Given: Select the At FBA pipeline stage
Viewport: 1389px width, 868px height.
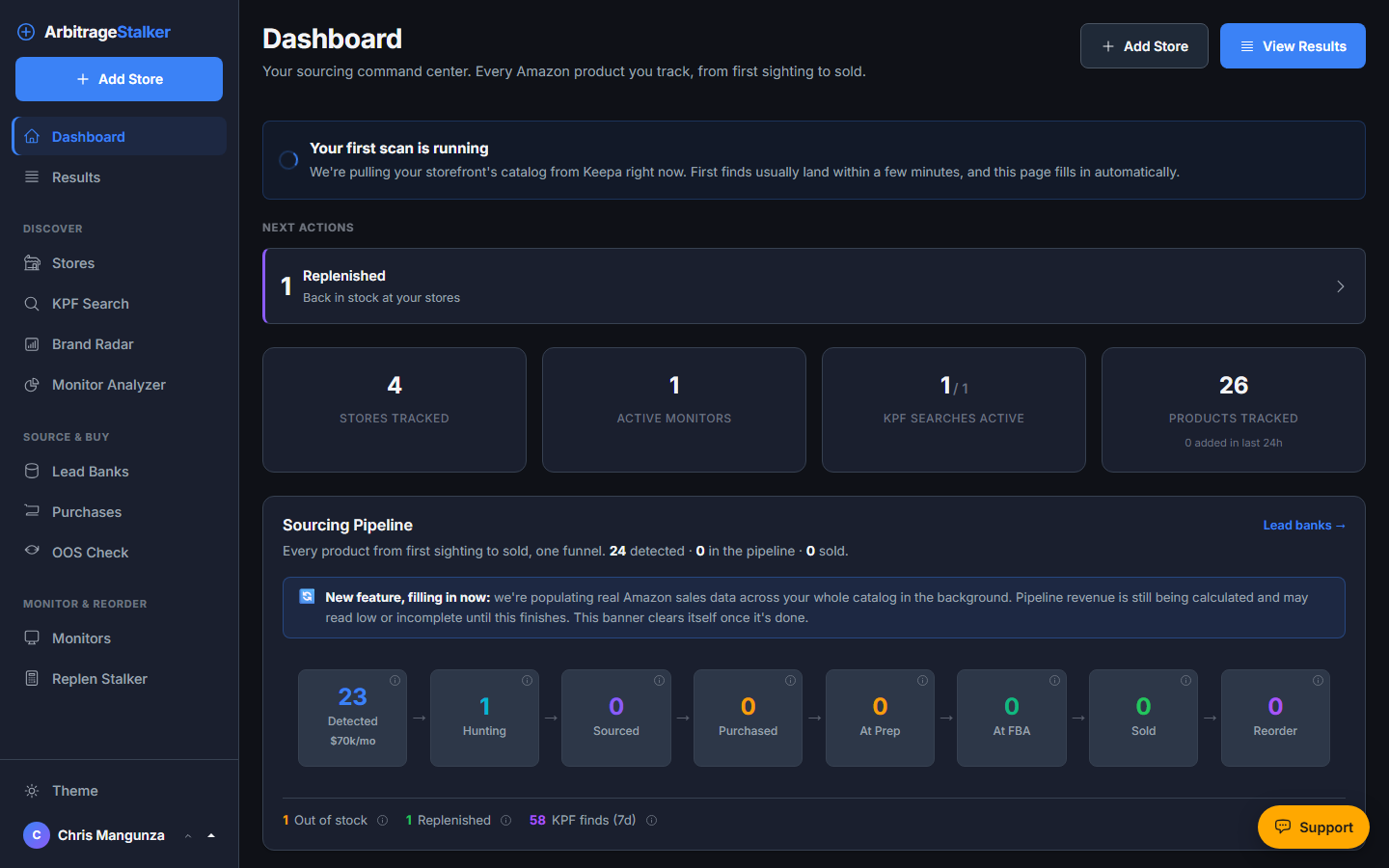Looking at the screenshot, I should click(1012, 719).
